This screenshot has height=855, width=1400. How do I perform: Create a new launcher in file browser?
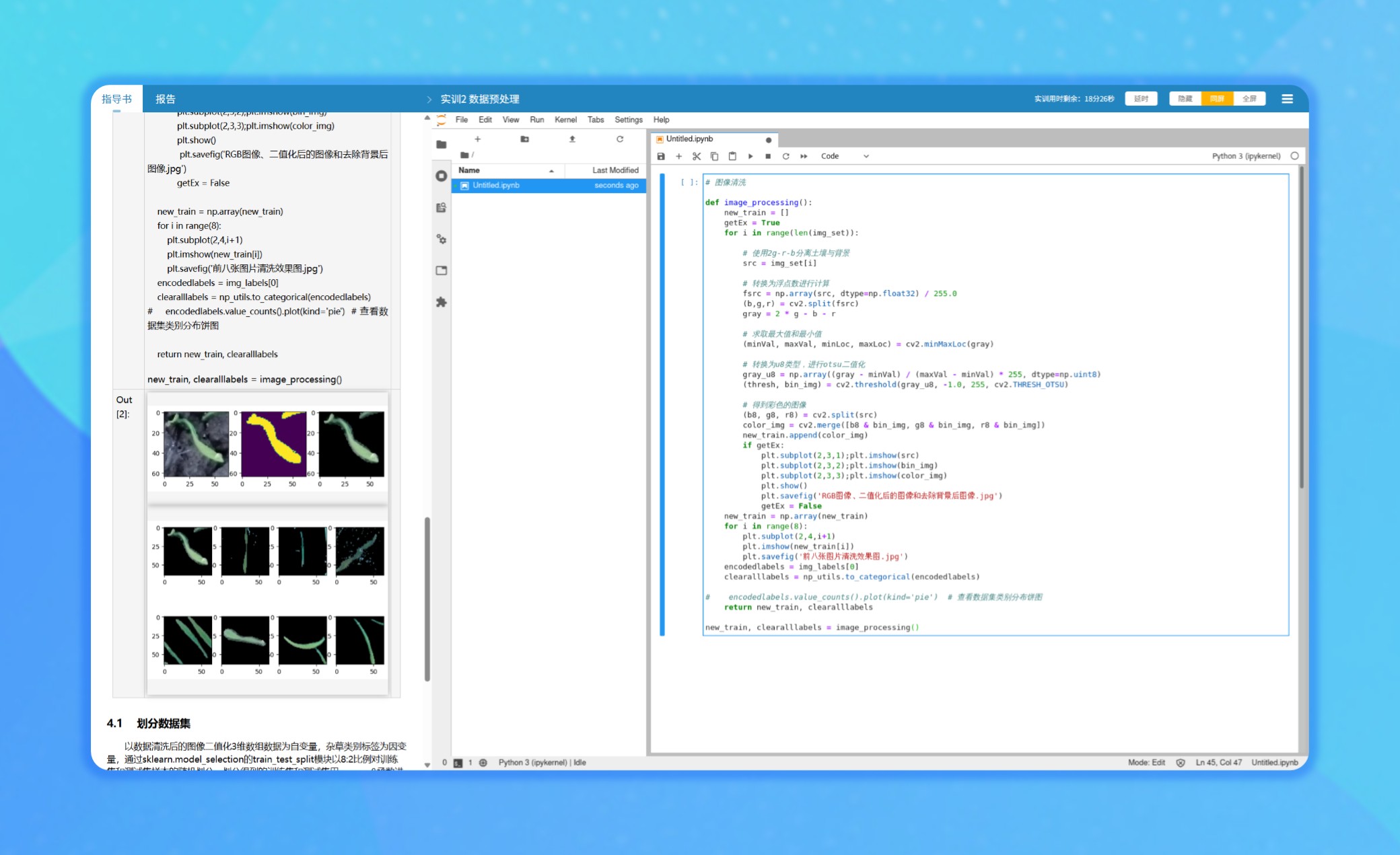coord(477,139)
